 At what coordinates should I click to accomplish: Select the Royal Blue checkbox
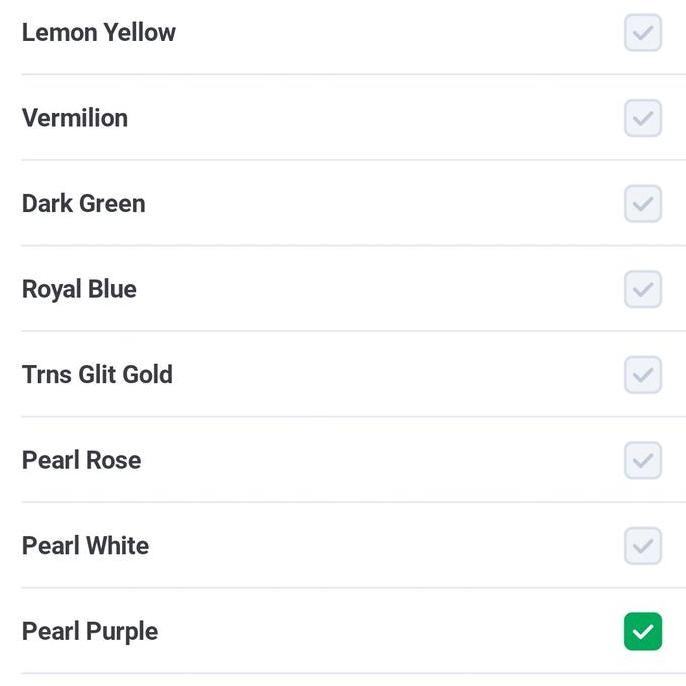(643, 289)
